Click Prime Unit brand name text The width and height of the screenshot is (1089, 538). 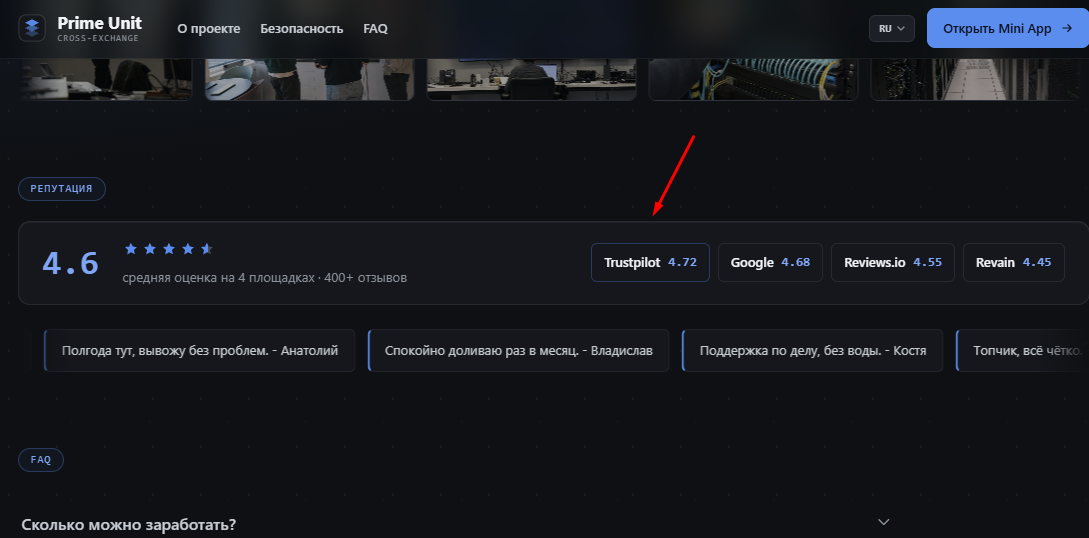click(99, 23)
